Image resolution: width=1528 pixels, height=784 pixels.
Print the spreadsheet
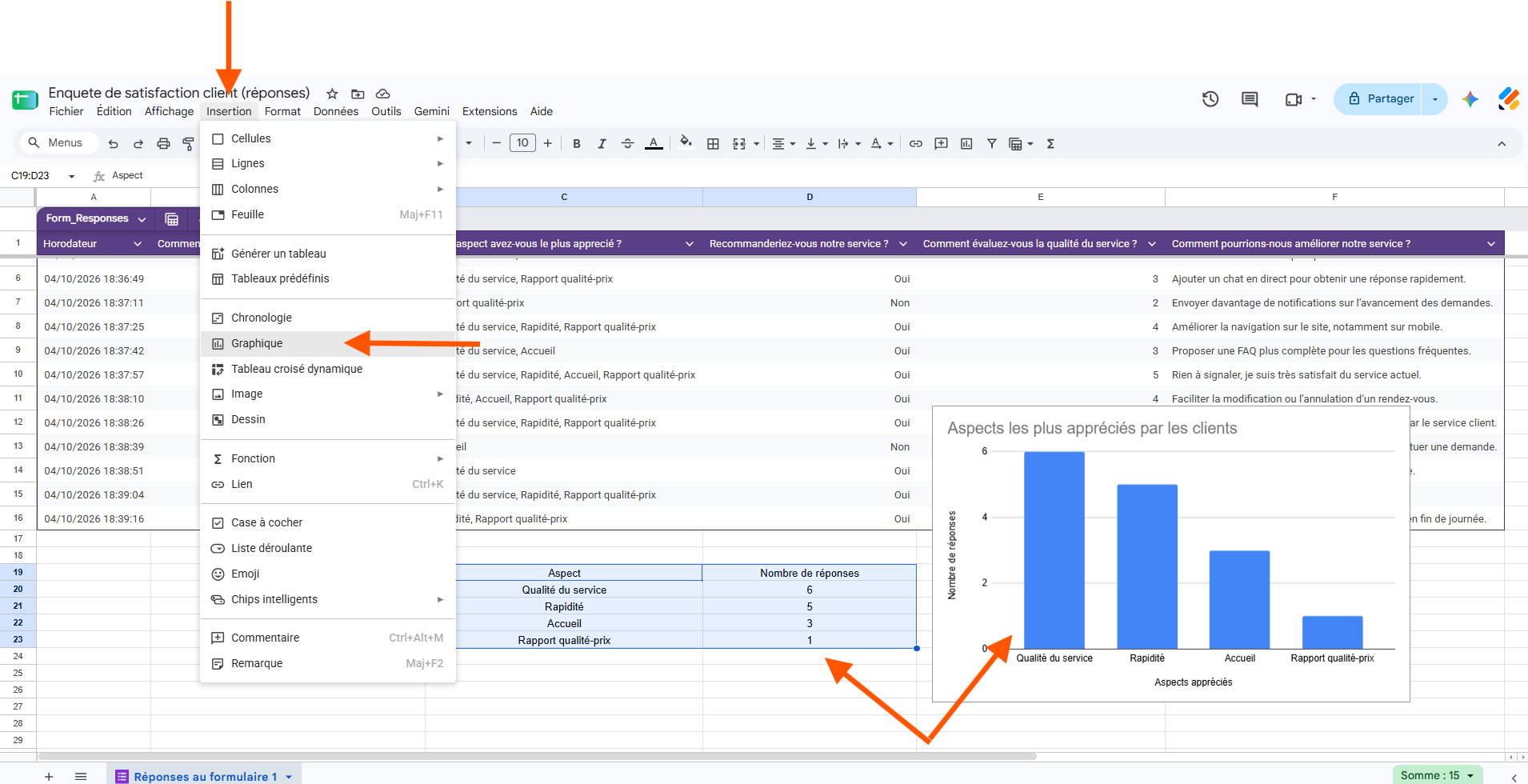coord(163,144)
